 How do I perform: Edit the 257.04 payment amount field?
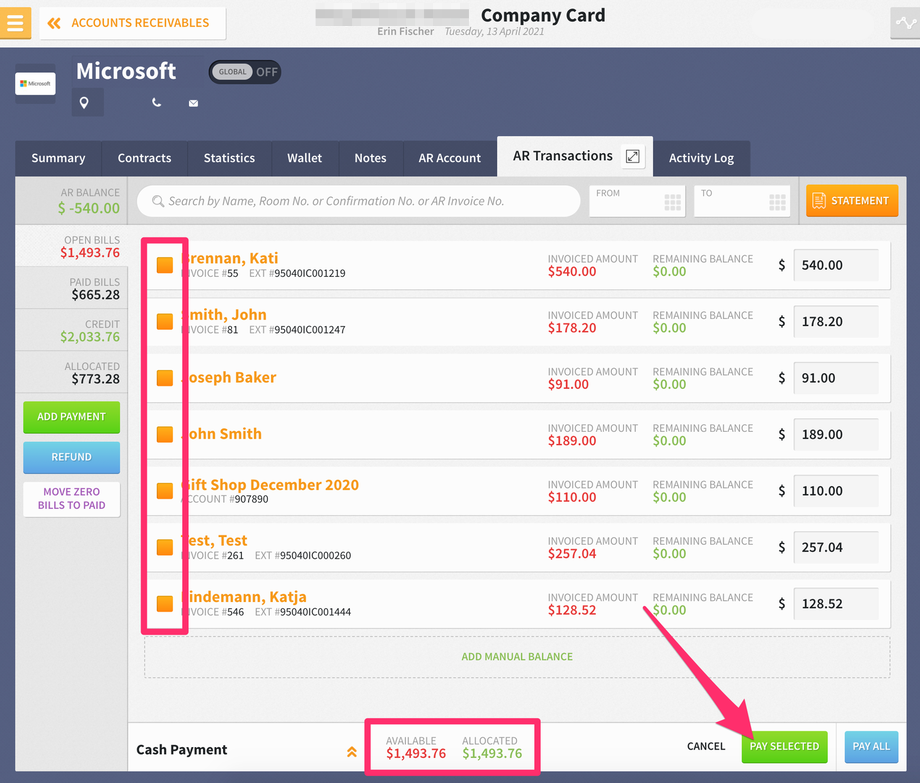click(836, 547)
